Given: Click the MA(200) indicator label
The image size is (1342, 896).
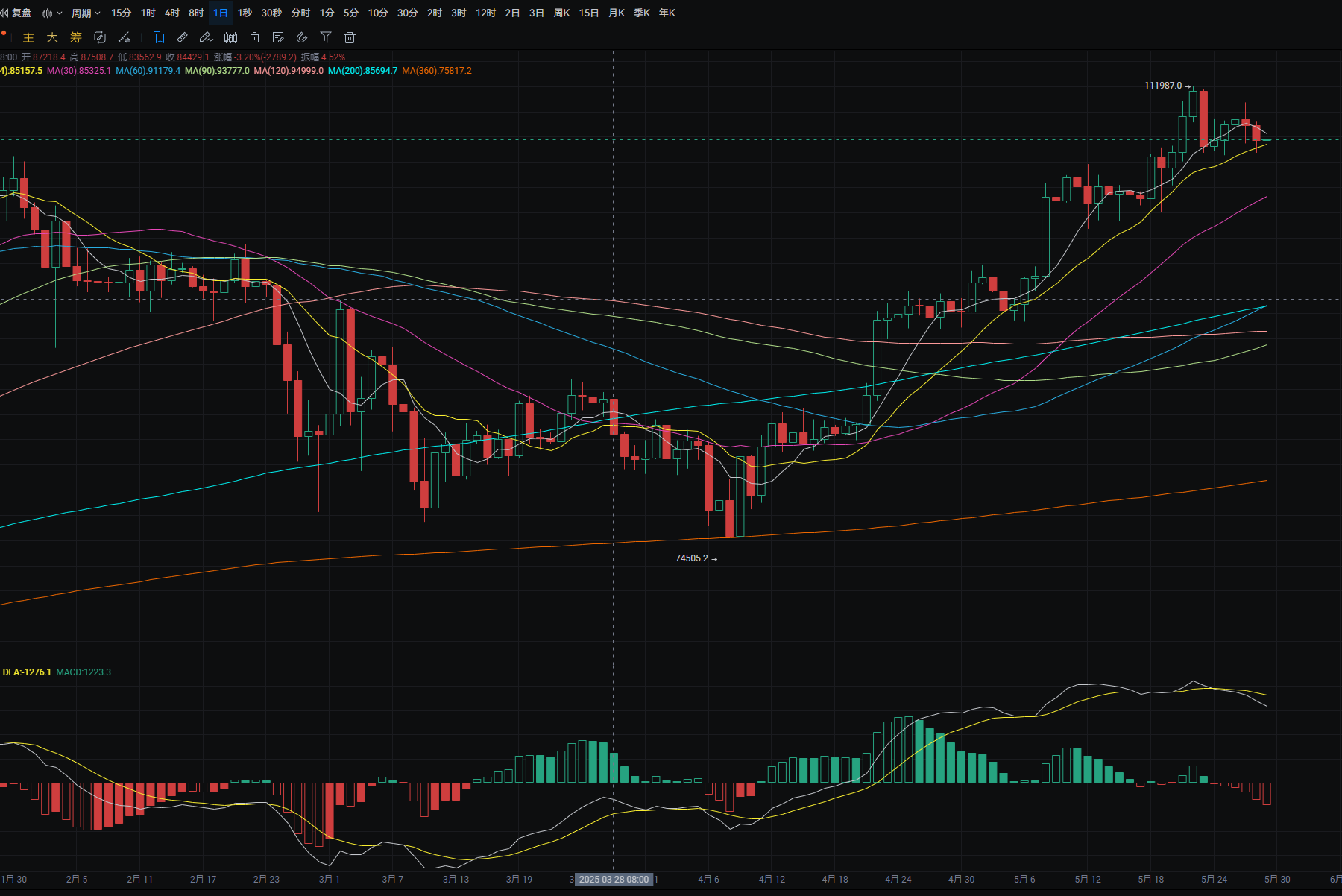Looking at the screenshot, I should 362,71.
